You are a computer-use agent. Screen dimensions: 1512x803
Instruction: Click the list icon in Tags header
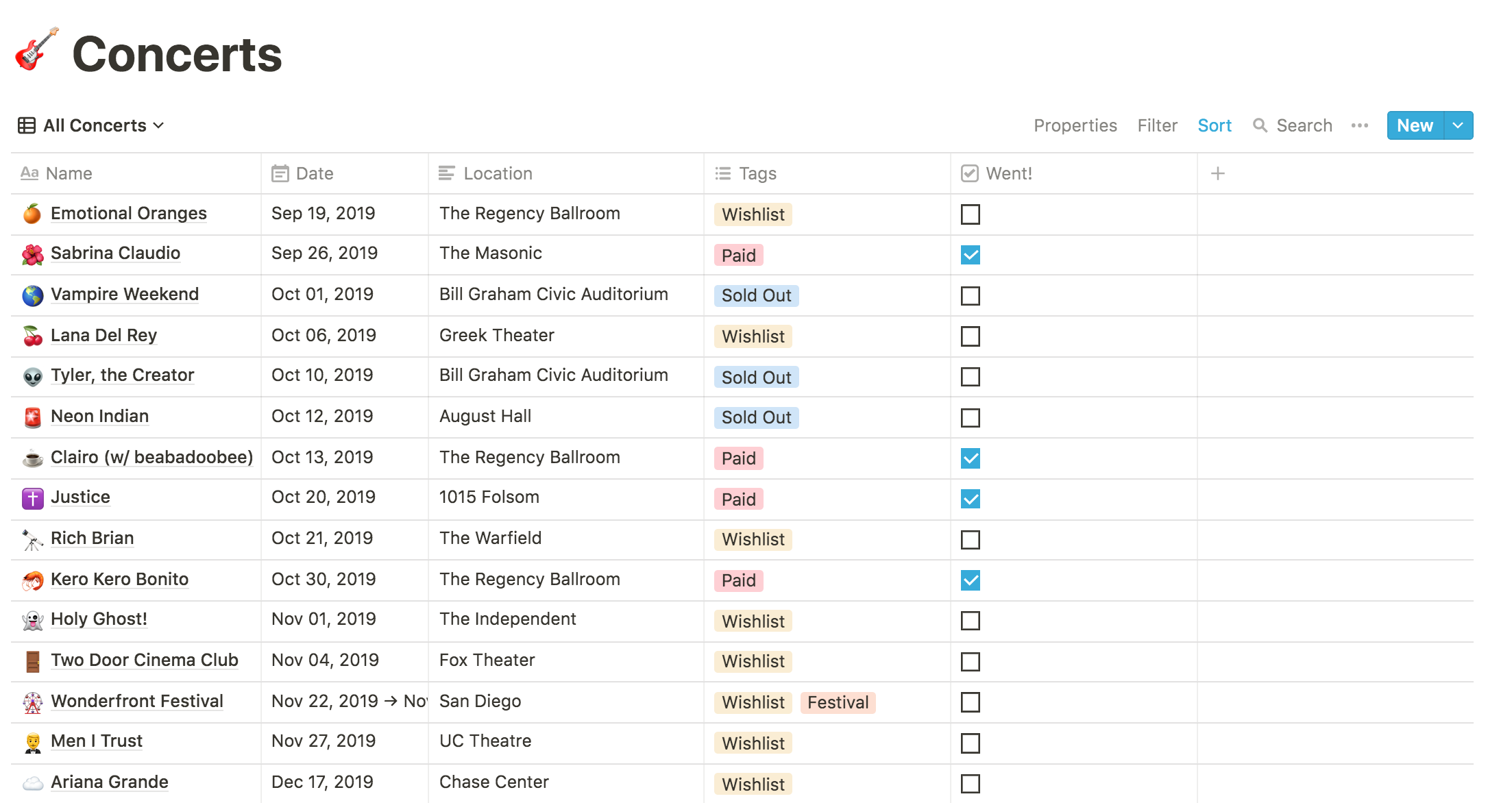(x=722, y=173)
